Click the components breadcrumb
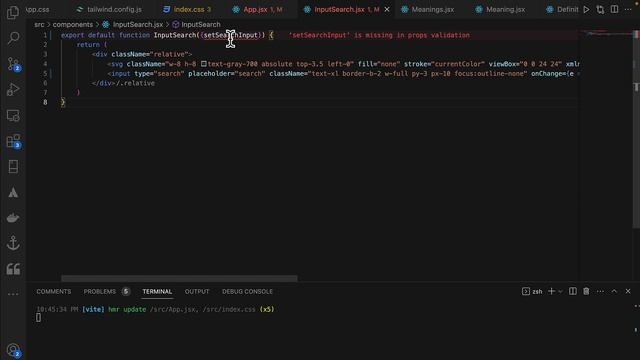The image size is (640, 360). coord(73,24)
